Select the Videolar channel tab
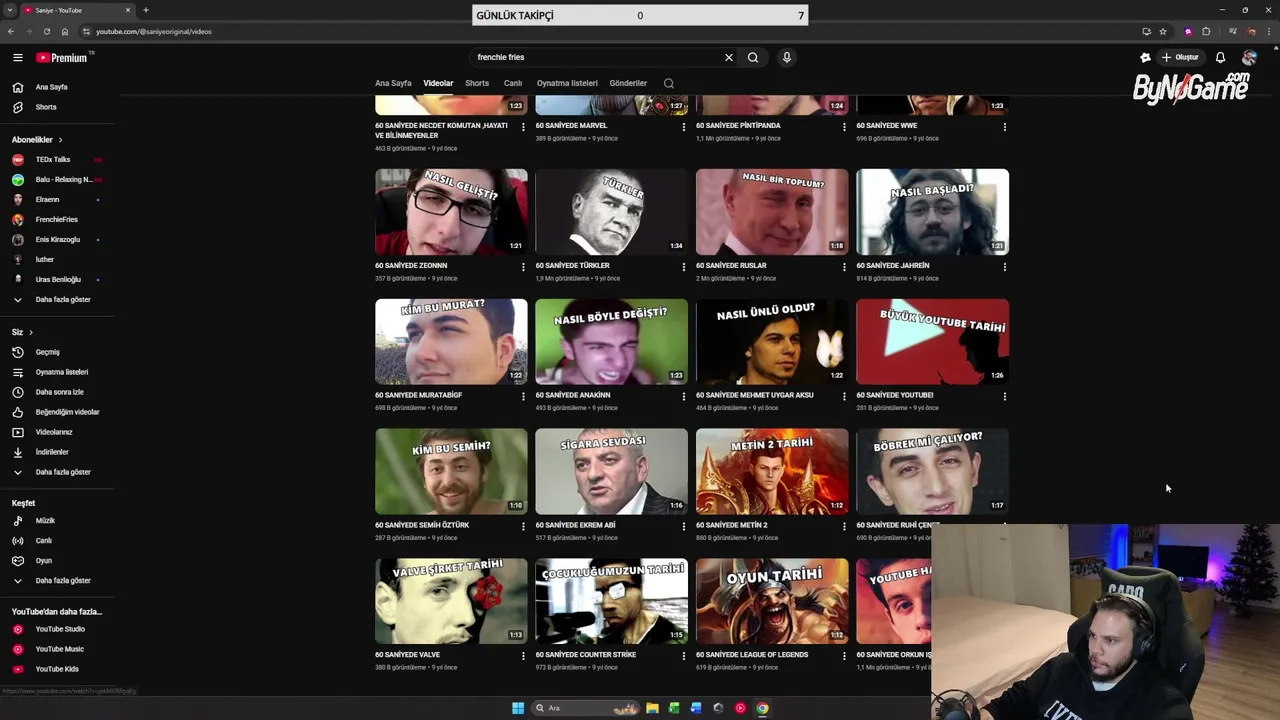The width and height of the screenshot is (1280, 720). point(438,83)
